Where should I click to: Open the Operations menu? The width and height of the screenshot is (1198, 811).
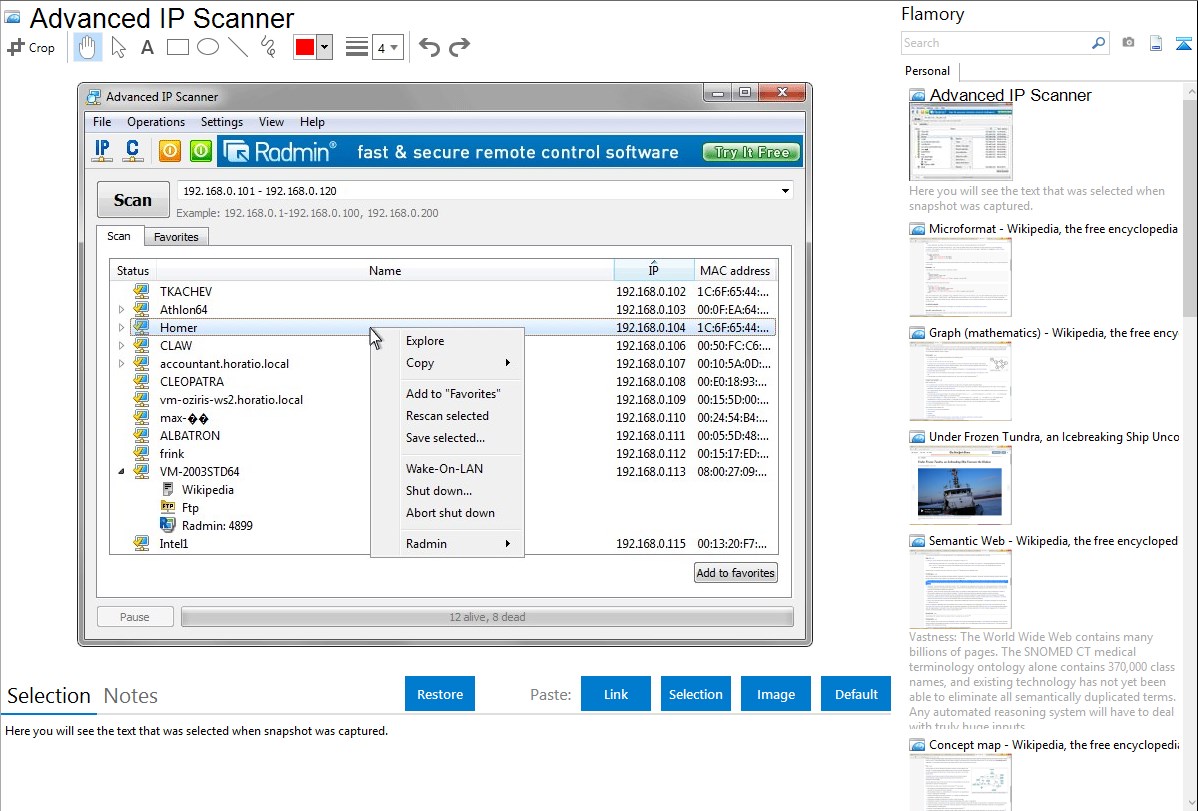click(x=156, y=122)
